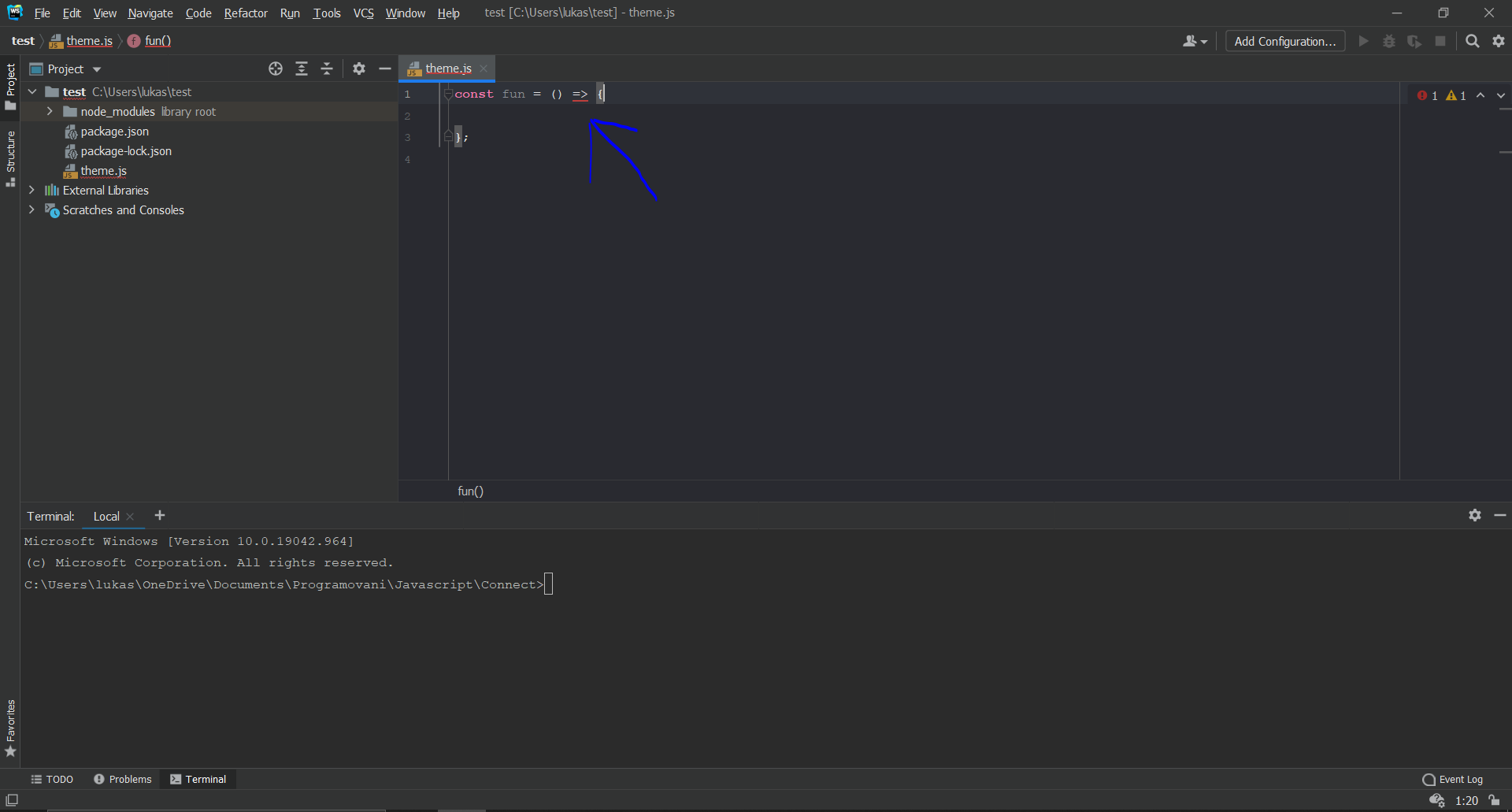Hide the Terminal panel using minimize icon
The height and width of the screenshot is (812, 1512).
[1500, 516]
